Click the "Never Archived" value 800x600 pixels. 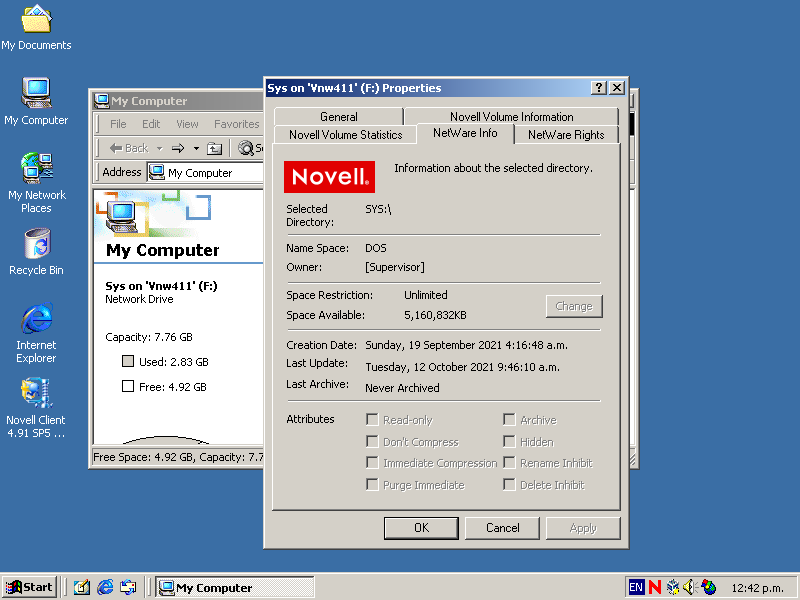(x=402, y=388)
